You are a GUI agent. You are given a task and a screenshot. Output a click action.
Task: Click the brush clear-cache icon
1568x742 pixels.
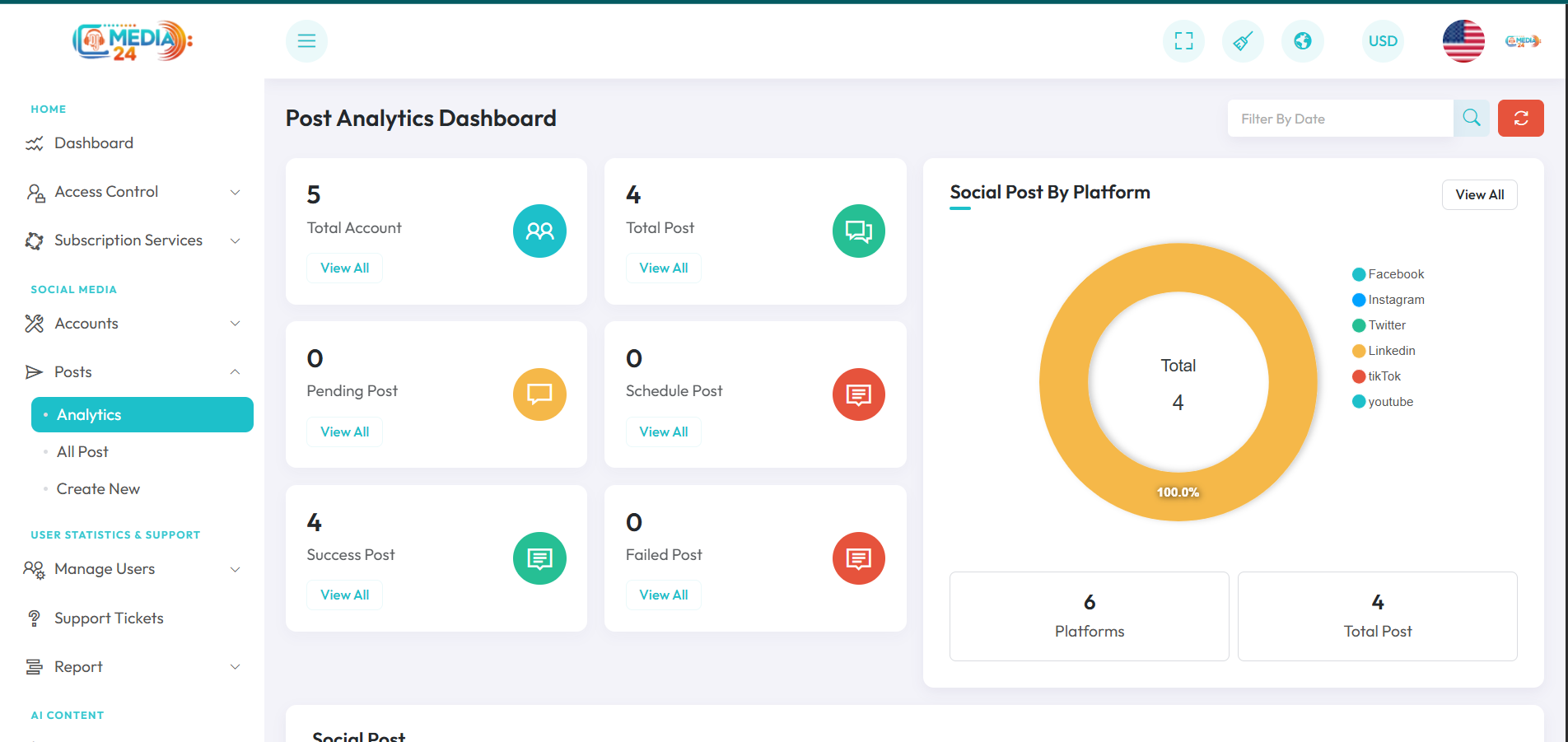(x=1243, y=41)
